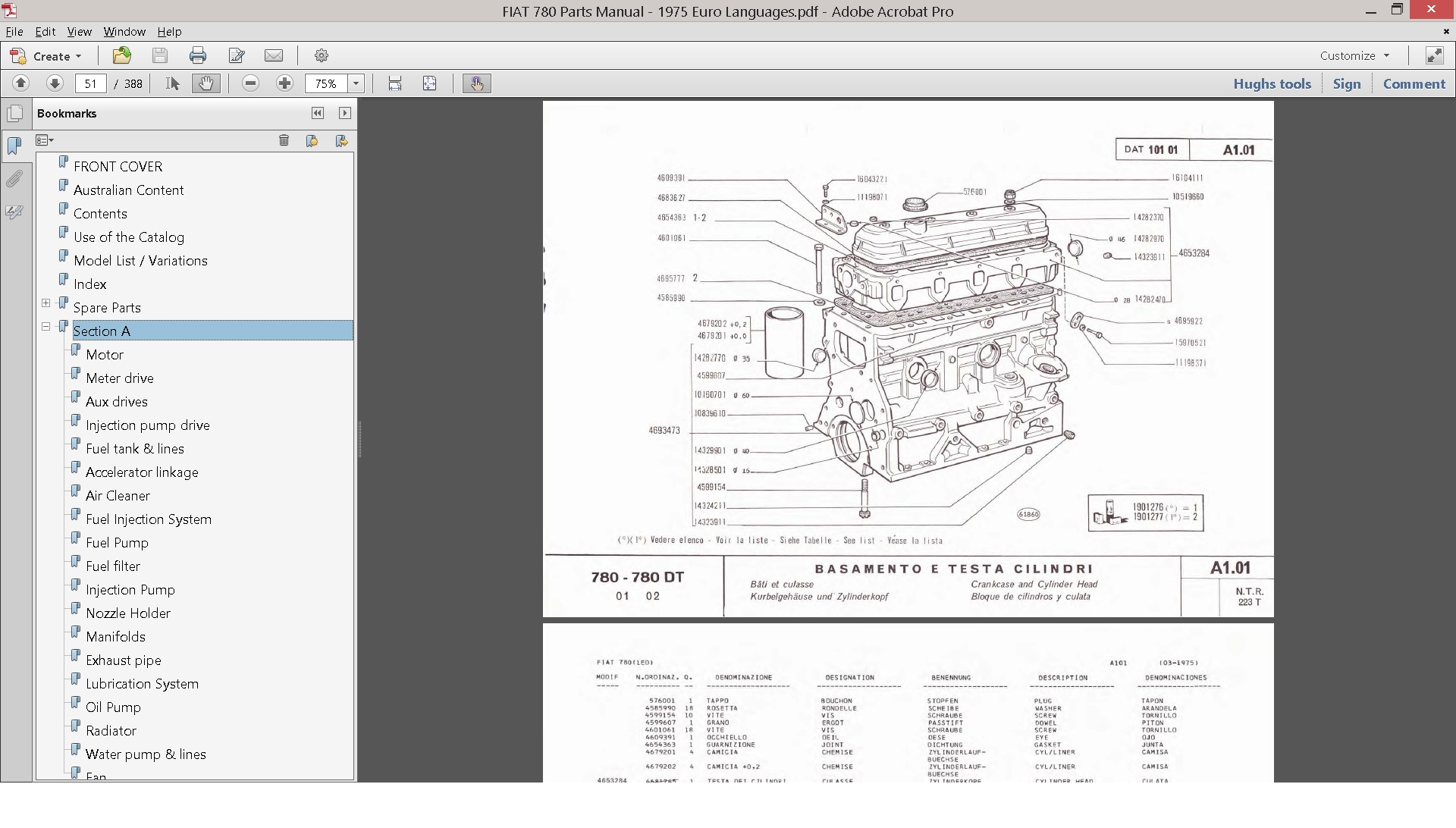Show the Signatures panel icon
Viewport: 1456px width, 828px height.
point(14,212)
